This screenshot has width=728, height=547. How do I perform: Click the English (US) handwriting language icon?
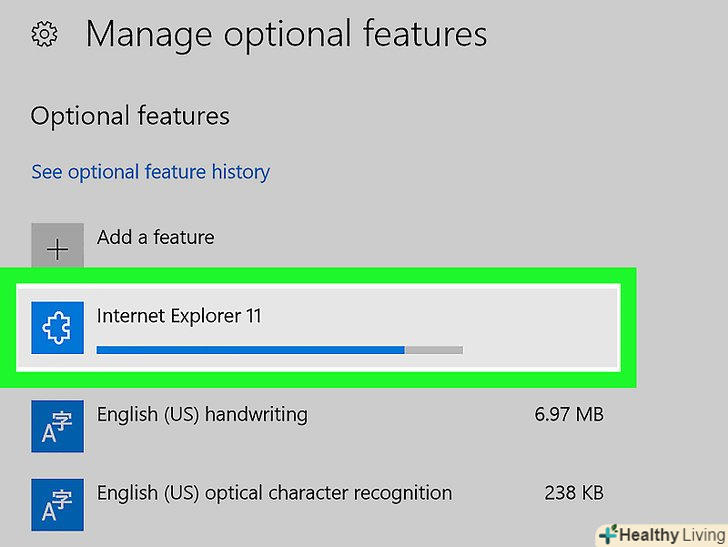coord(57,426)
